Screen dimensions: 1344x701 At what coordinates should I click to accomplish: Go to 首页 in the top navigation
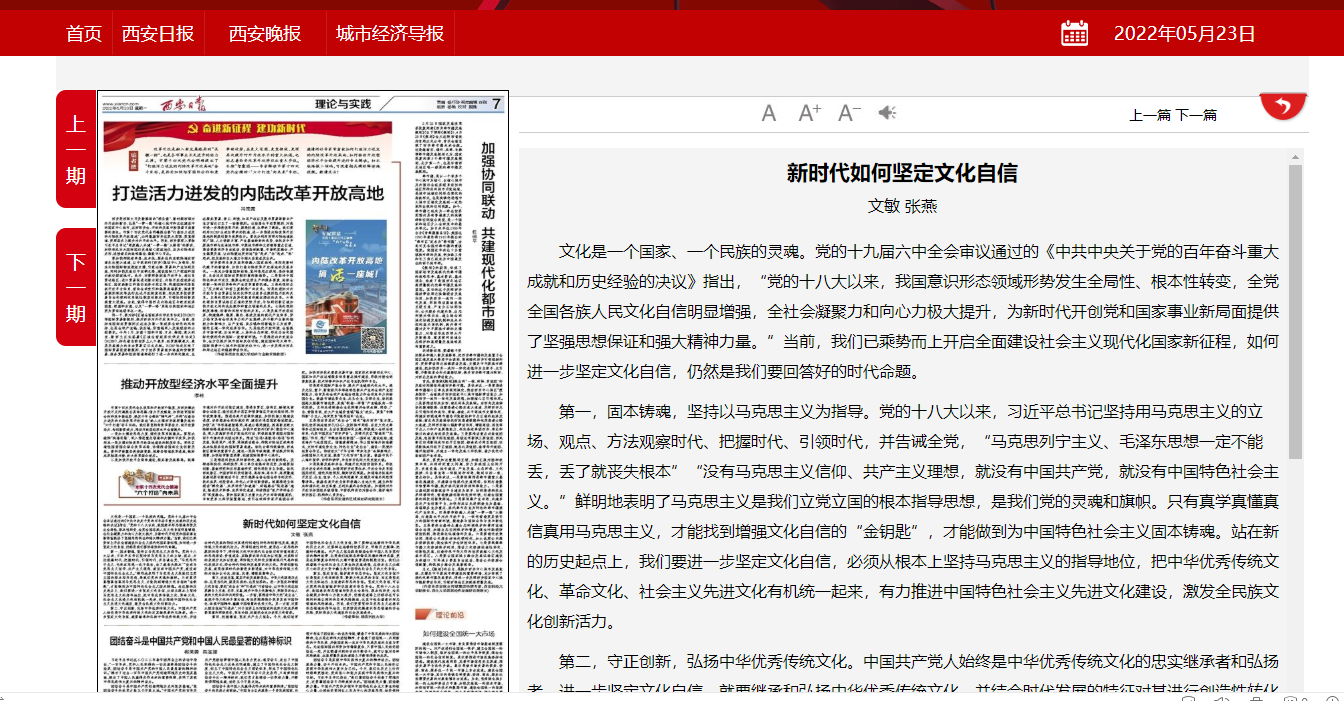point(84,33)
